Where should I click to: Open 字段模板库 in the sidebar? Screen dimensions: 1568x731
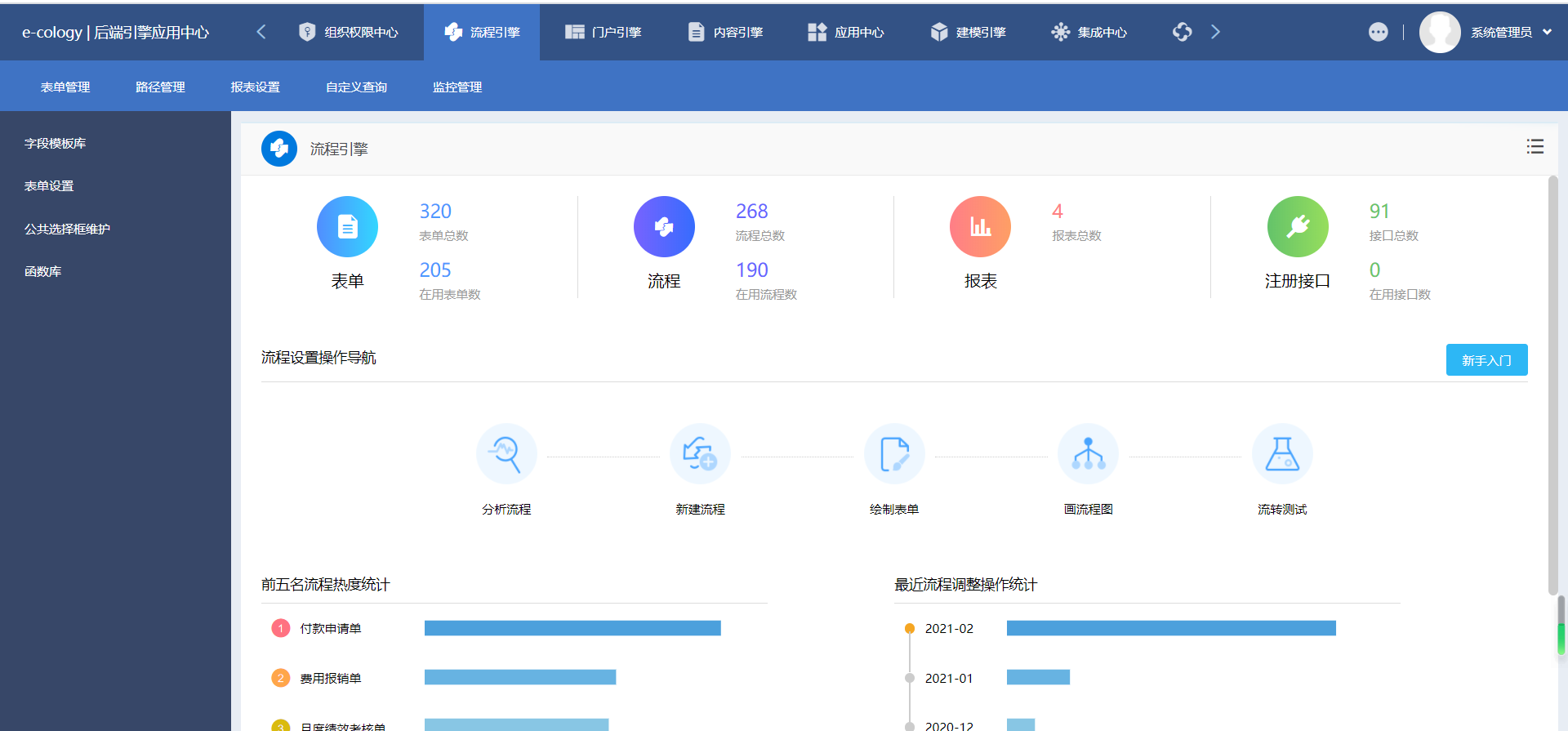point(55,143)
